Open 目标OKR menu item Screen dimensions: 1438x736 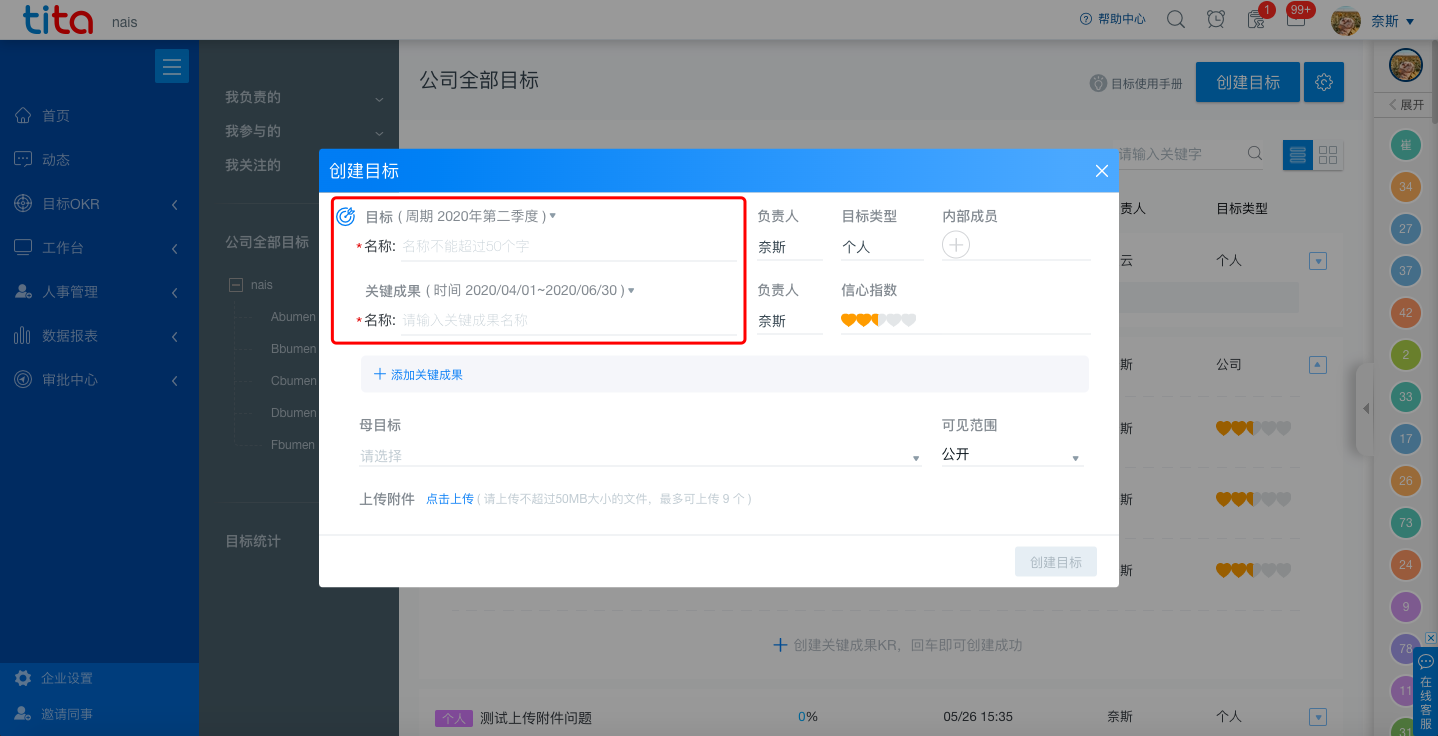coord(71,204)
